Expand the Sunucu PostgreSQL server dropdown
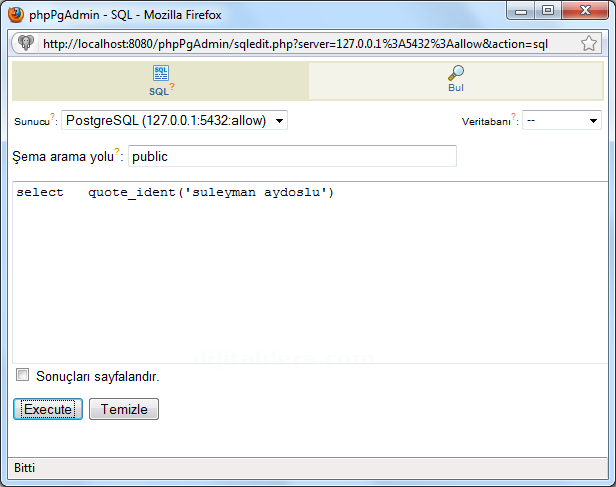616x487 pixels. click(x=174, y=120)
